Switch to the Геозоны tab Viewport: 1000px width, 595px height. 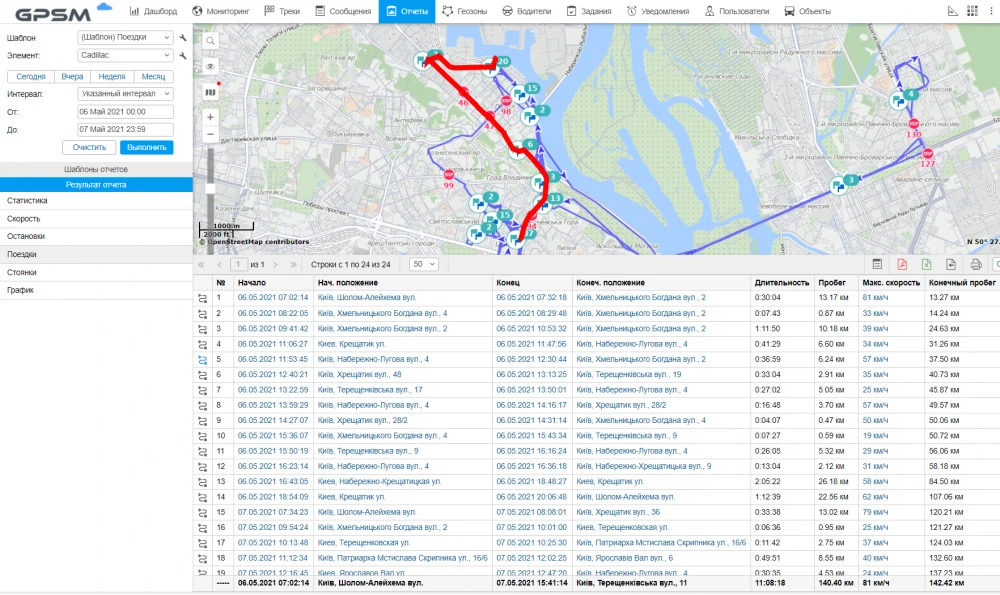(465, 11)
